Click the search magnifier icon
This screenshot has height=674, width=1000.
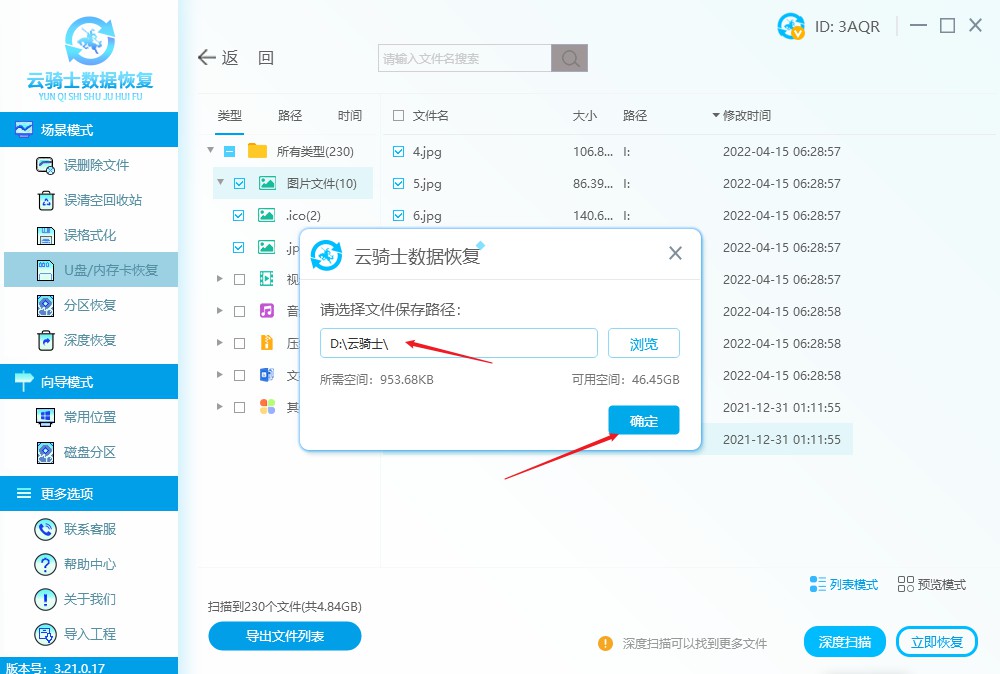pyautogui.click(x=570, y=58)
